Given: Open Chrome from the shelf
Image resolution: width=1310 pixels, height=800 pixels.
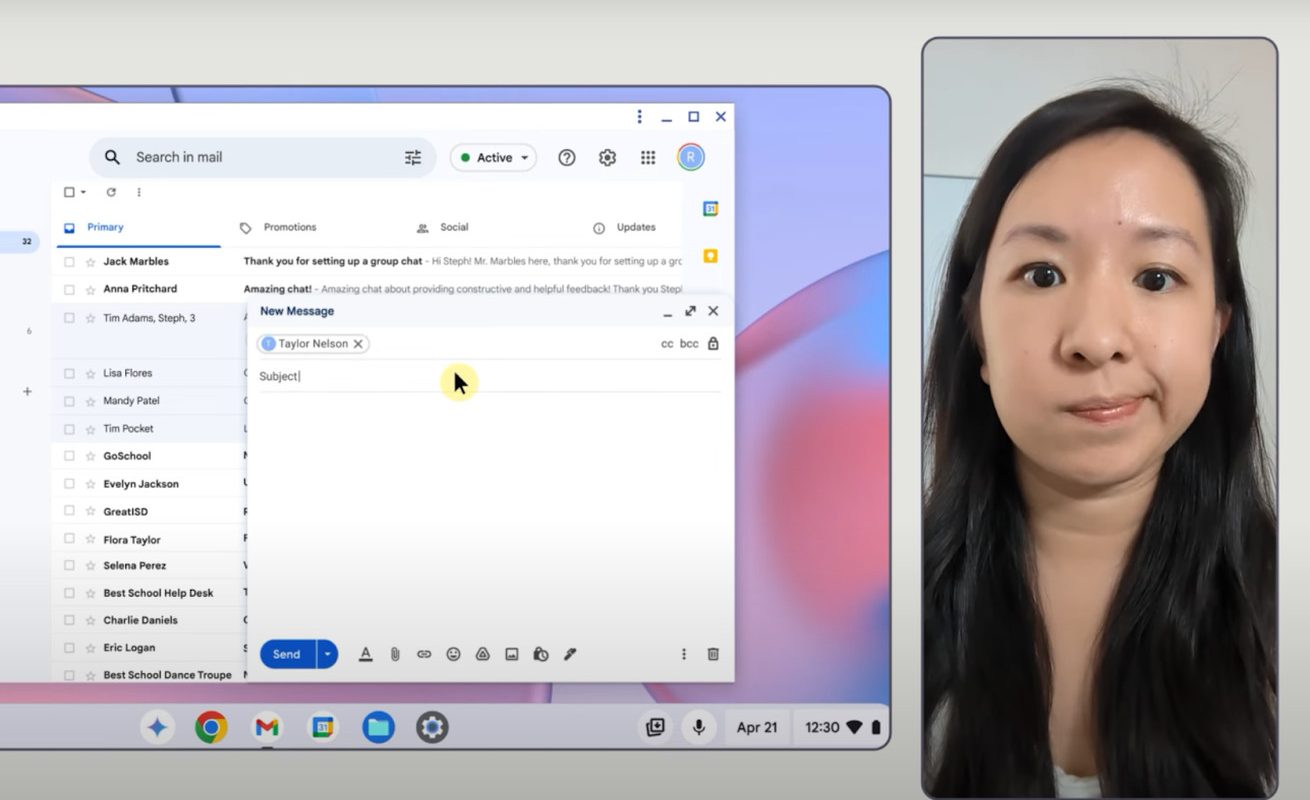Looking at the screenshot, I should pos(211,727).
